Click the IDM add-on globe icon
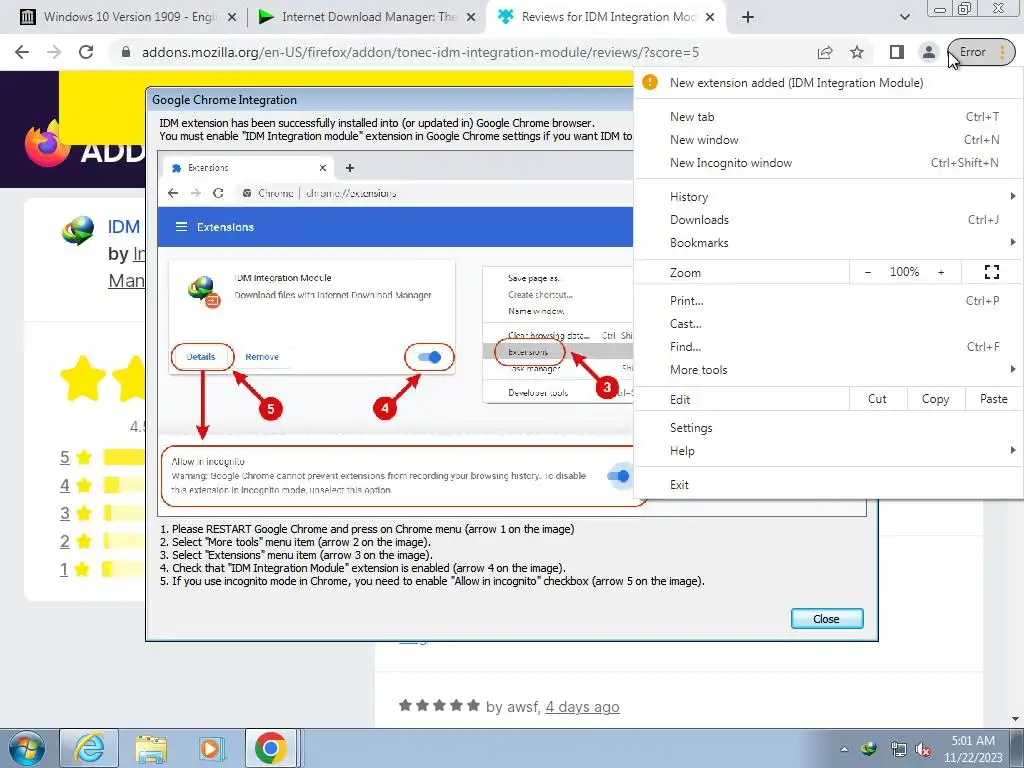Image resolution: width=1024 pixels, height=768 pixels. click(x=78, y=231)
